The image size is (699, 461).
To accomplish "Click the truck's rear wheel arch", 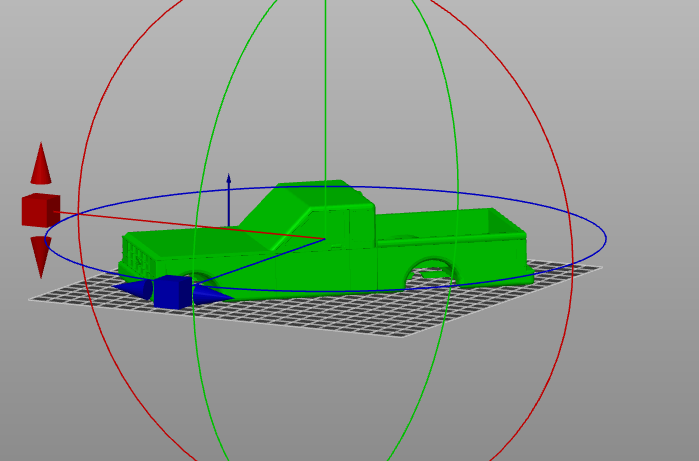I will [x=432, y=264].
